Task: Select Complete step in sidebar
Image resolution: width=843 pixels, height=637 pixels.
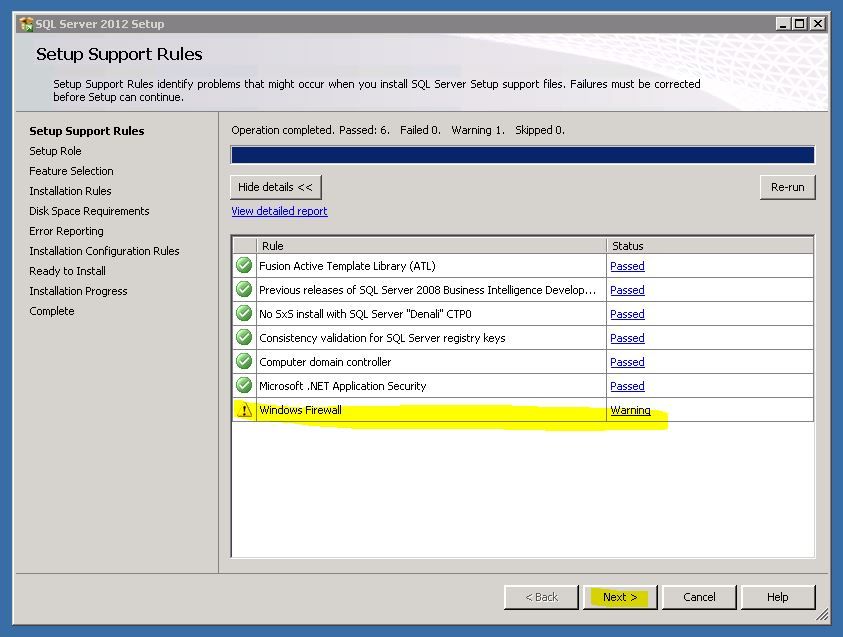Action: [x=52, y=311]
